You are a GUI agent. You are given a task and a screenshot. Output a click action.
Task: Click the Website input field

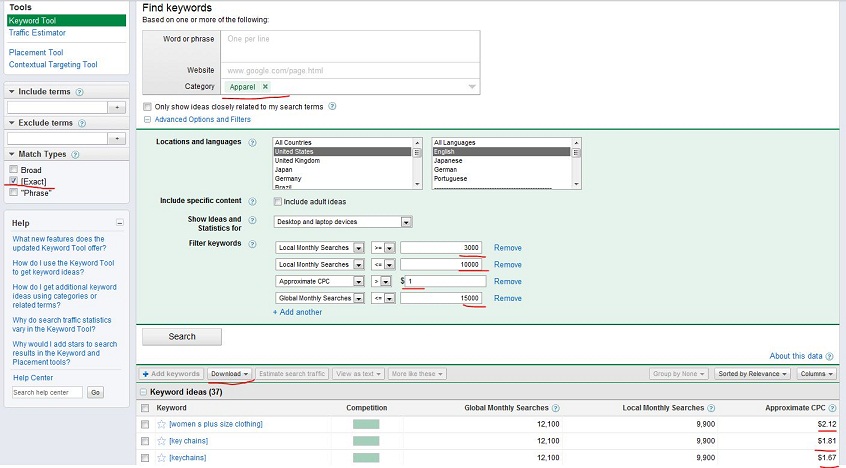coord(350,71)
